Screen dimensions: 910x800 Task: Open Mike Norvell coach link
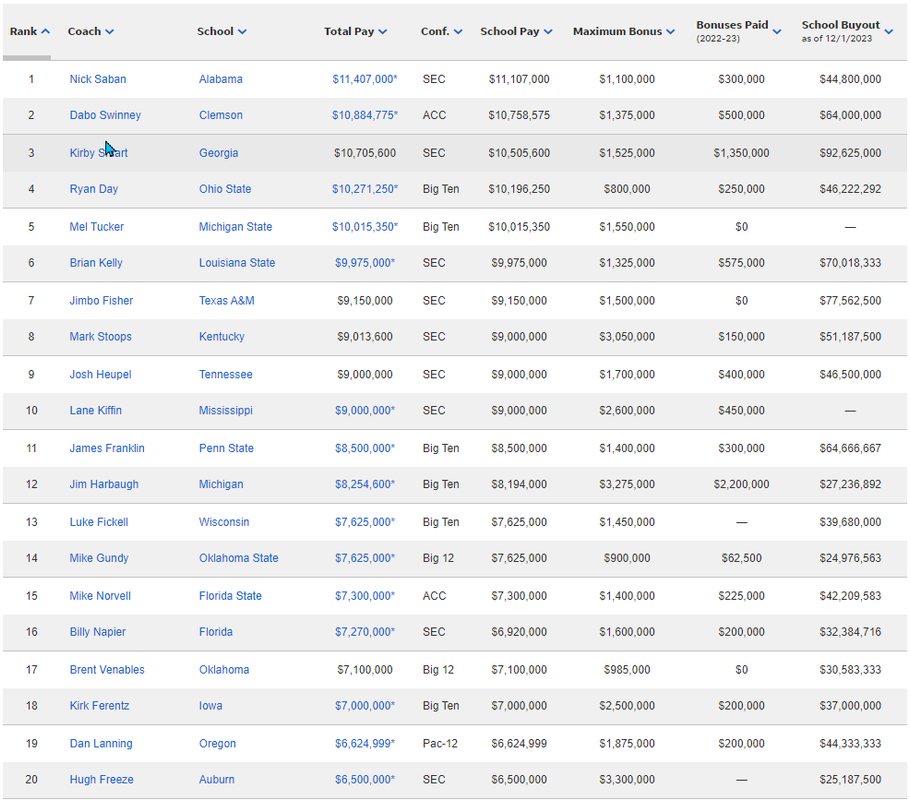tap(100, 595)
